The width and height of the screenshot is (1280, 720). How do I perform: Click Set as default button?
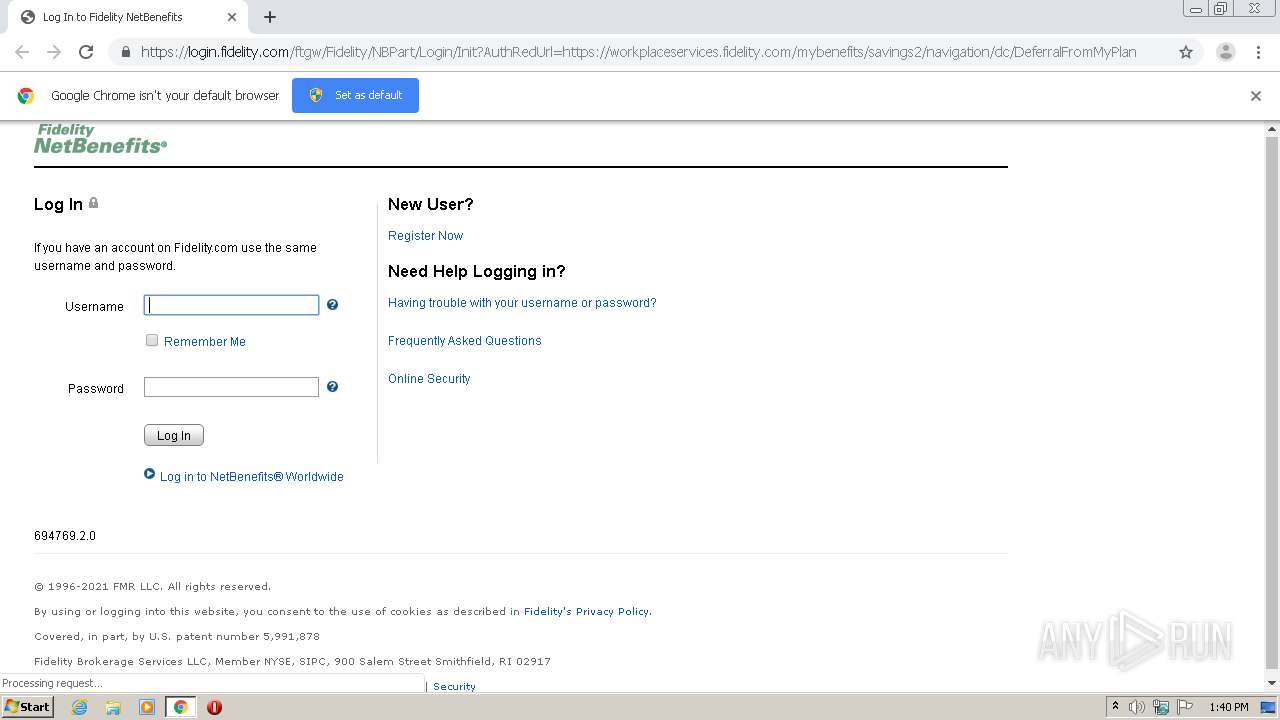[355, 95]
